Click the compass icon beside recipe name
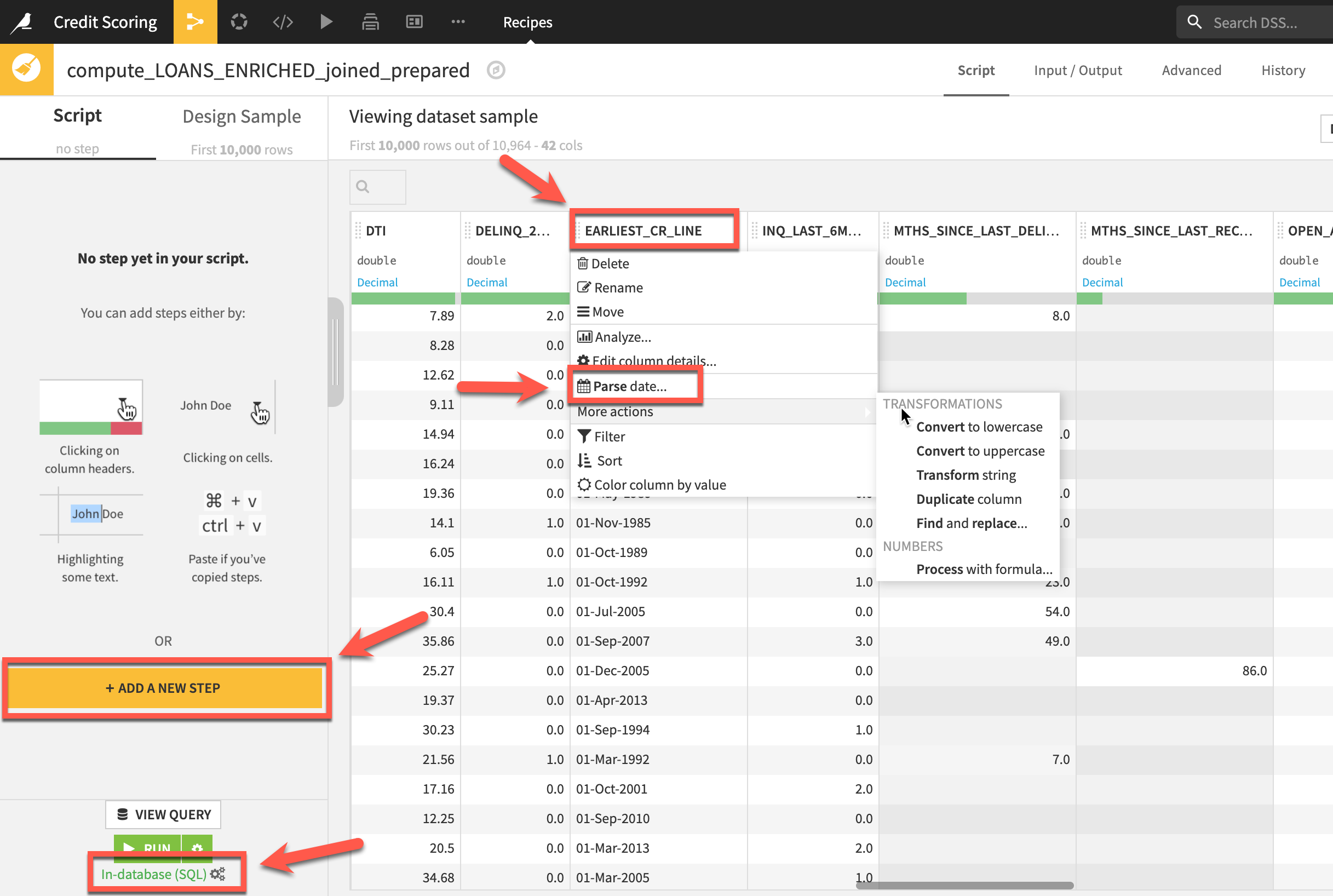Image resolution: width=1333 pixels, height=896 pixels. click(496, 70)
